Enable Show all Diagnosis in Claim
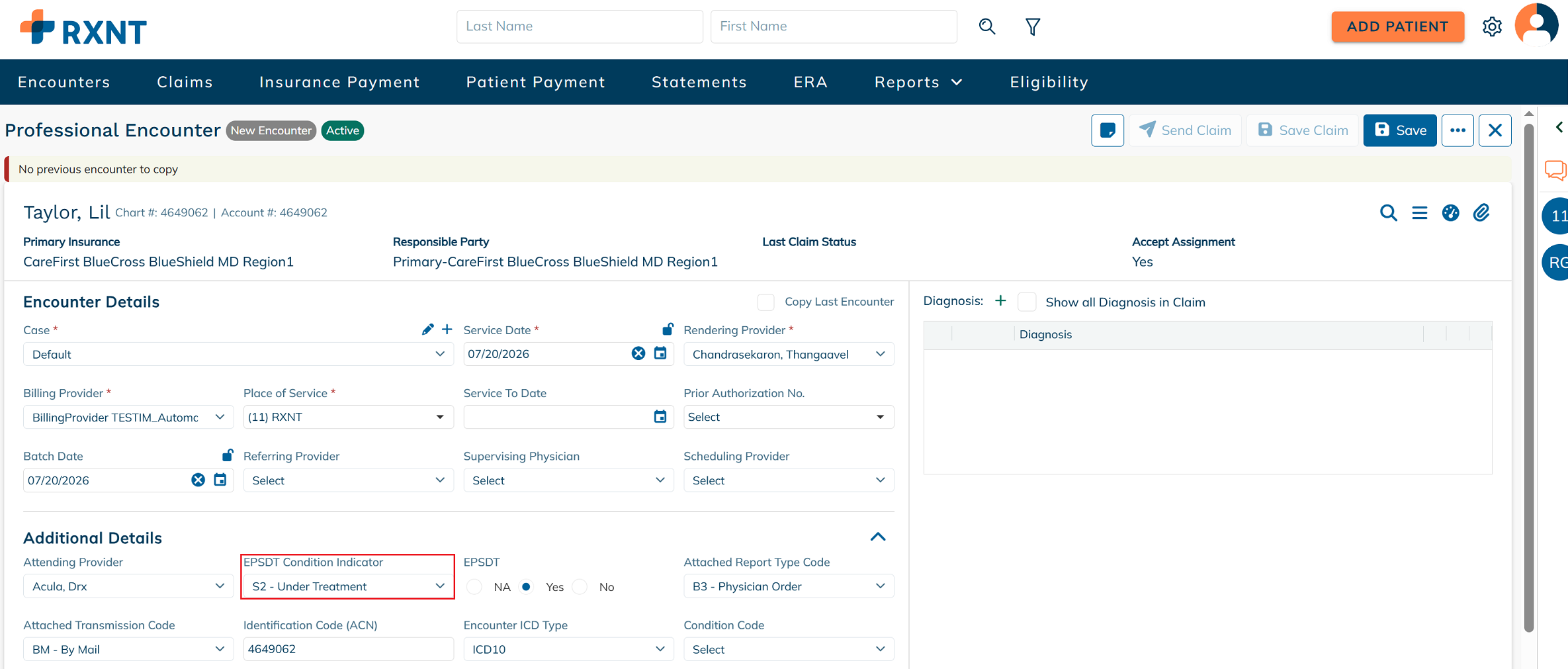The width and height of the screenshot is (1568, 669). 1027,302
